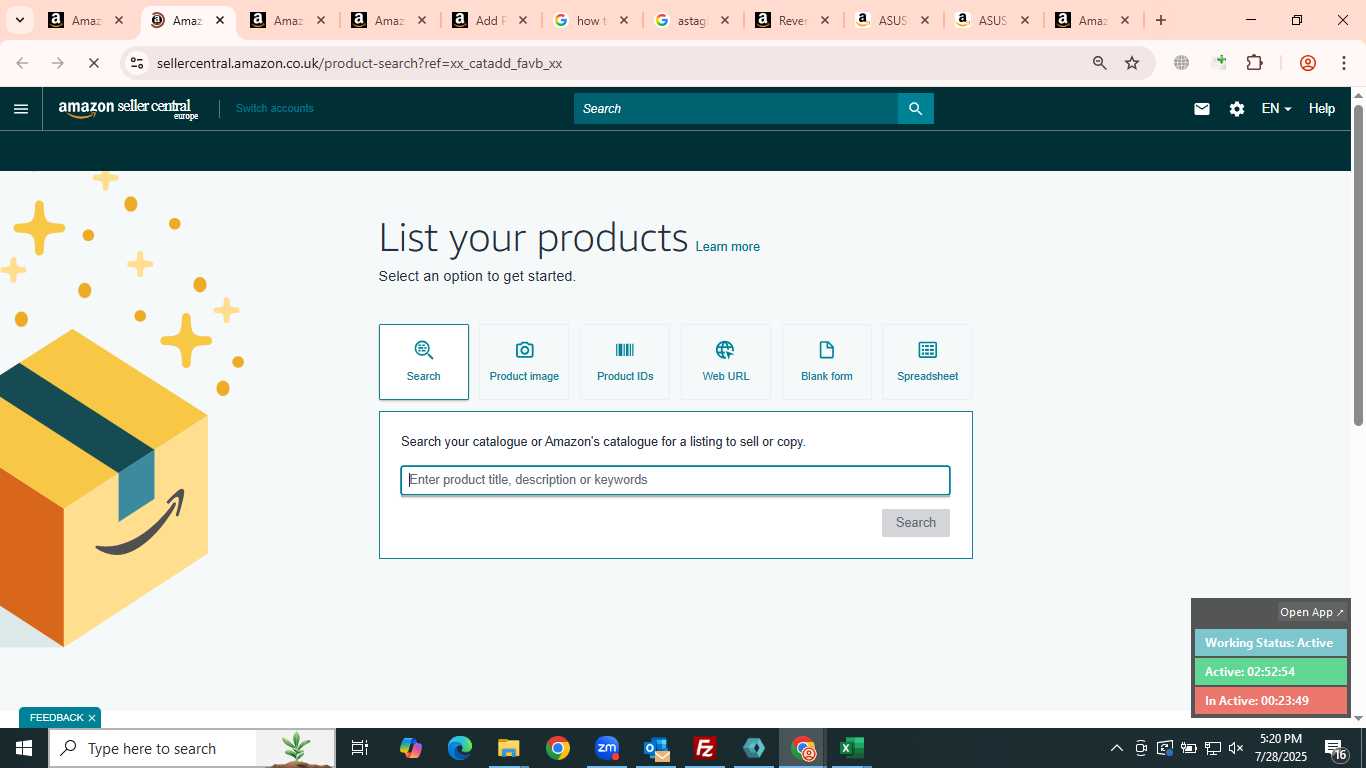Open the FEEDBACK panel
Viewport: 1366px width, 768px height.
56,718
